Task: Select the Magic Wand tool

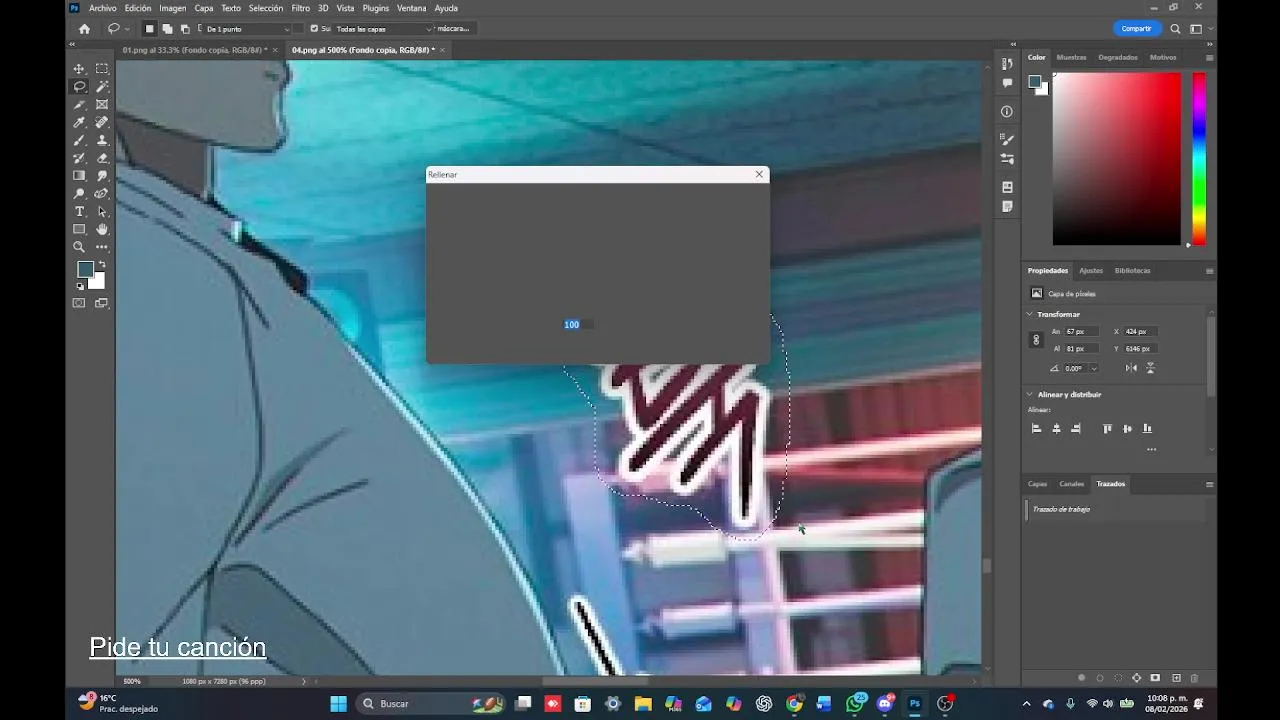Action: click(102, 86)
